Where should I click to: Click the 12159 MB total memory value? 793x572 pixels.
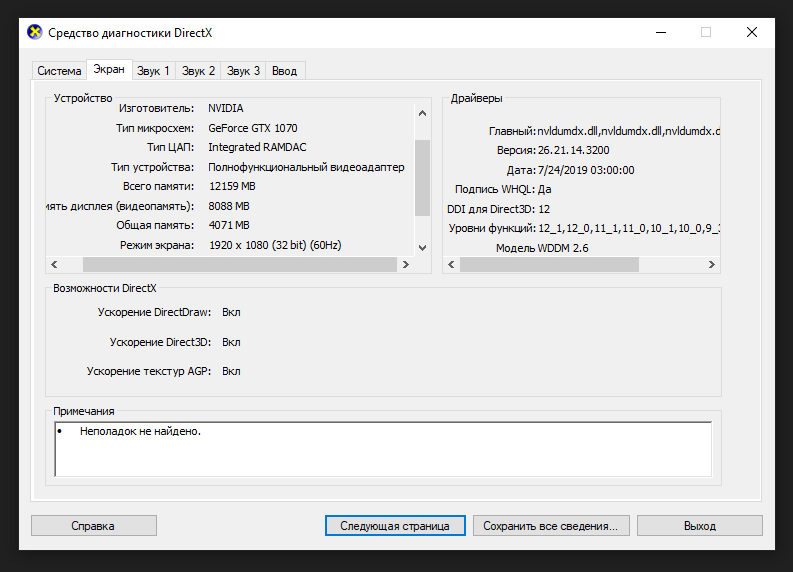232,186
